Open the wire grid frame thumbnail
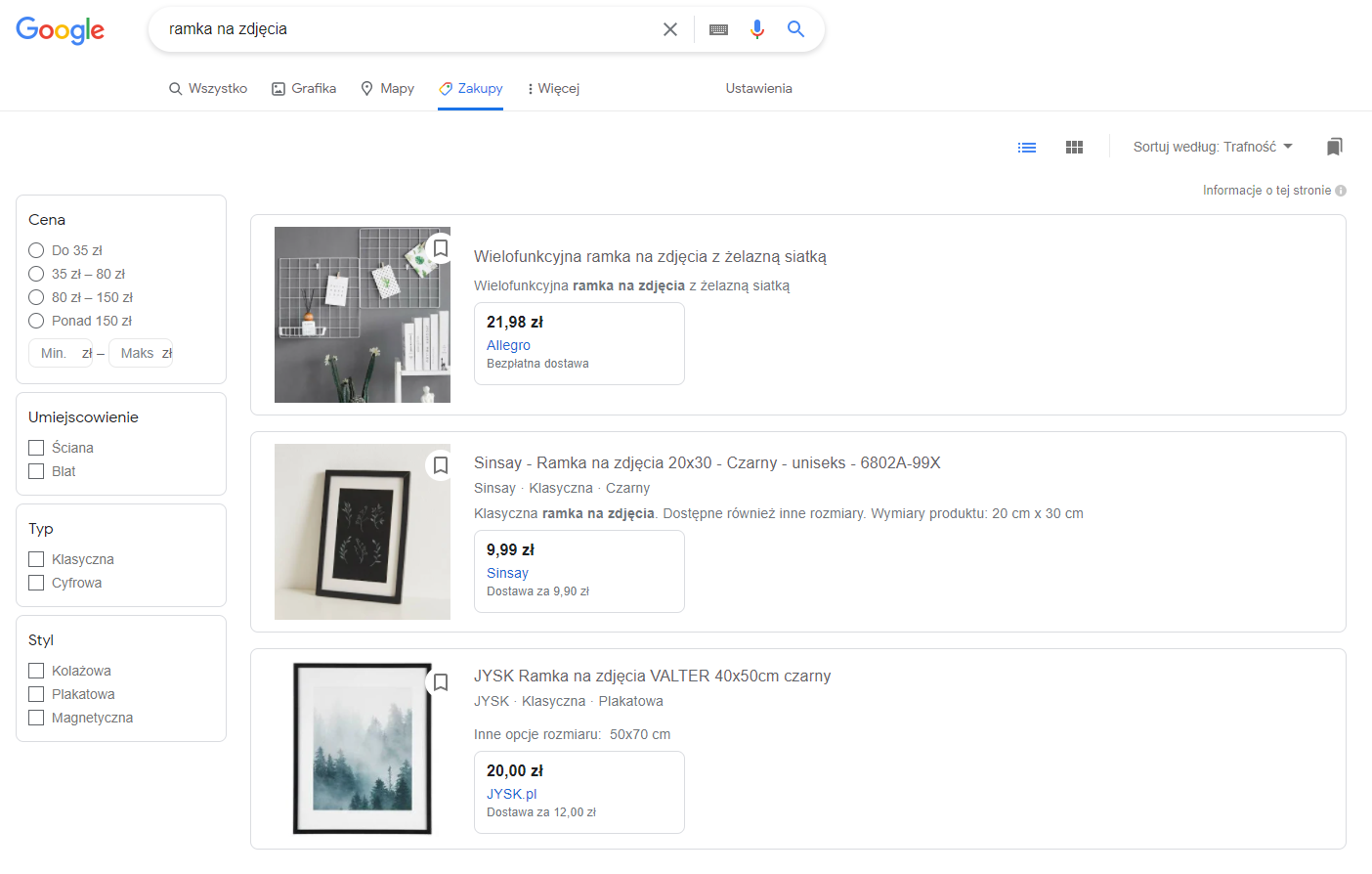The height and width of the screenshot is (874, 1372). (363, 315)
